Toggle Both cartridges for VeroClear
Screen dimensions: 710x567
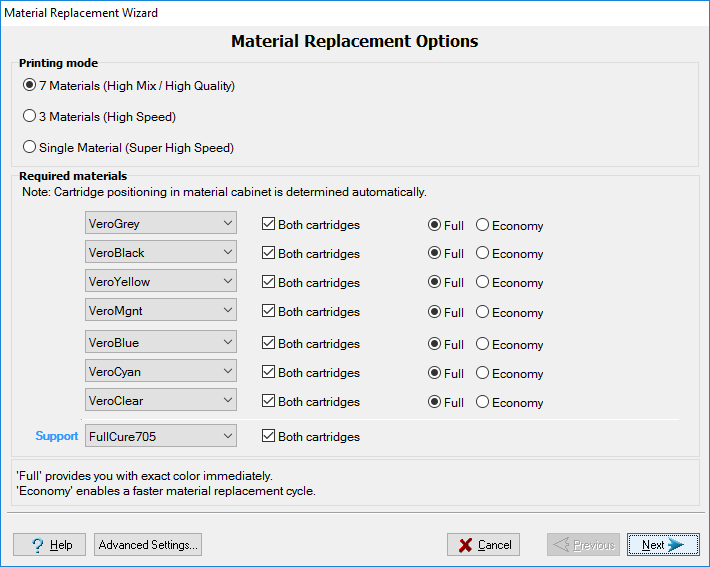click(269, 402)
